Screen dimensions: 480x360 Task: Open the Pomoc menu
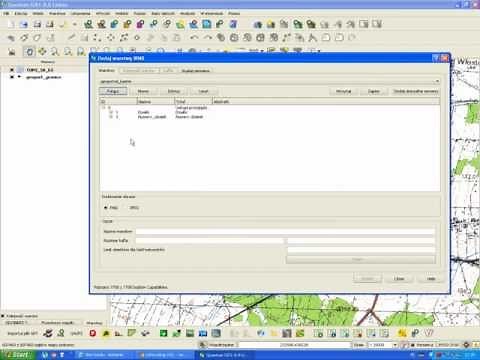point(234,13)
